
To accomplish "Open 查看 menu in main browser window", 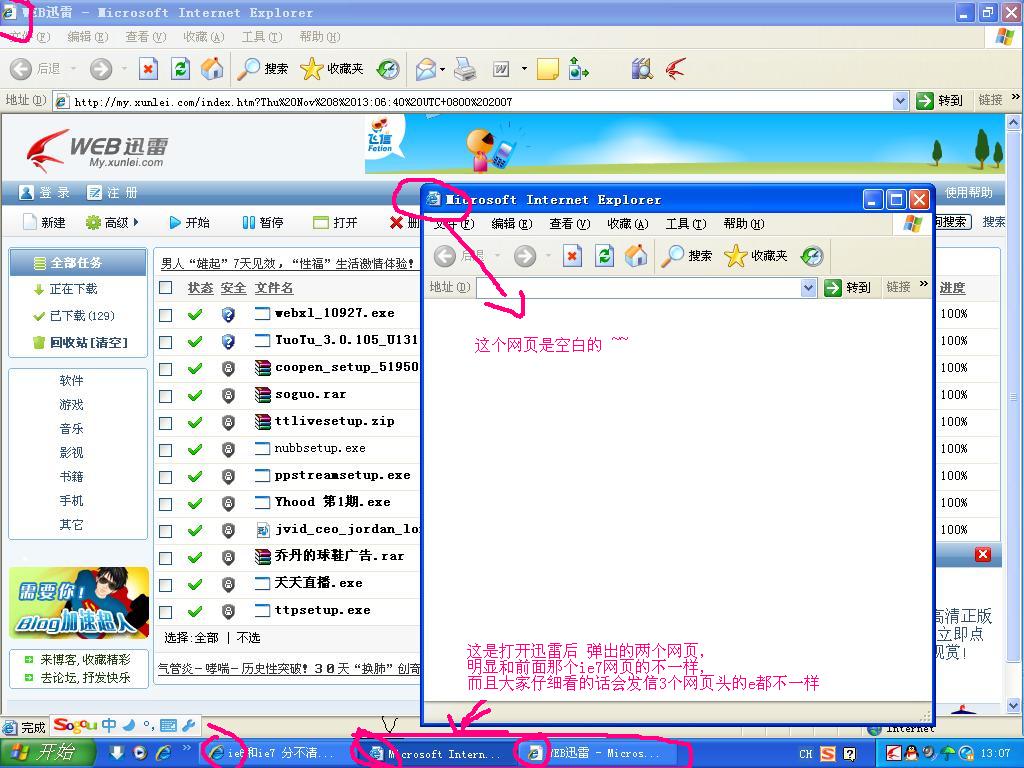I will click(146, 37).
